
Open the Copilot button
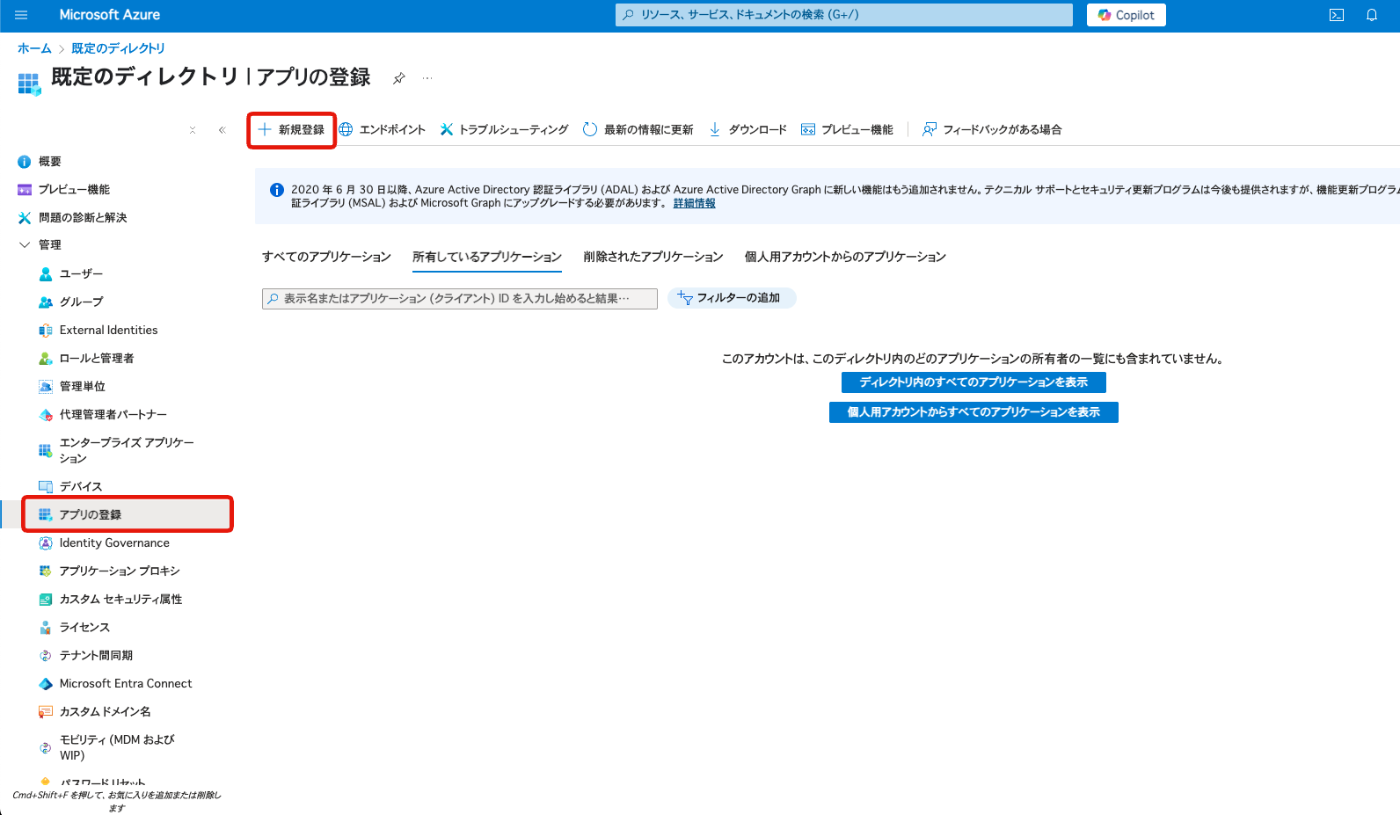(1126, 15)
